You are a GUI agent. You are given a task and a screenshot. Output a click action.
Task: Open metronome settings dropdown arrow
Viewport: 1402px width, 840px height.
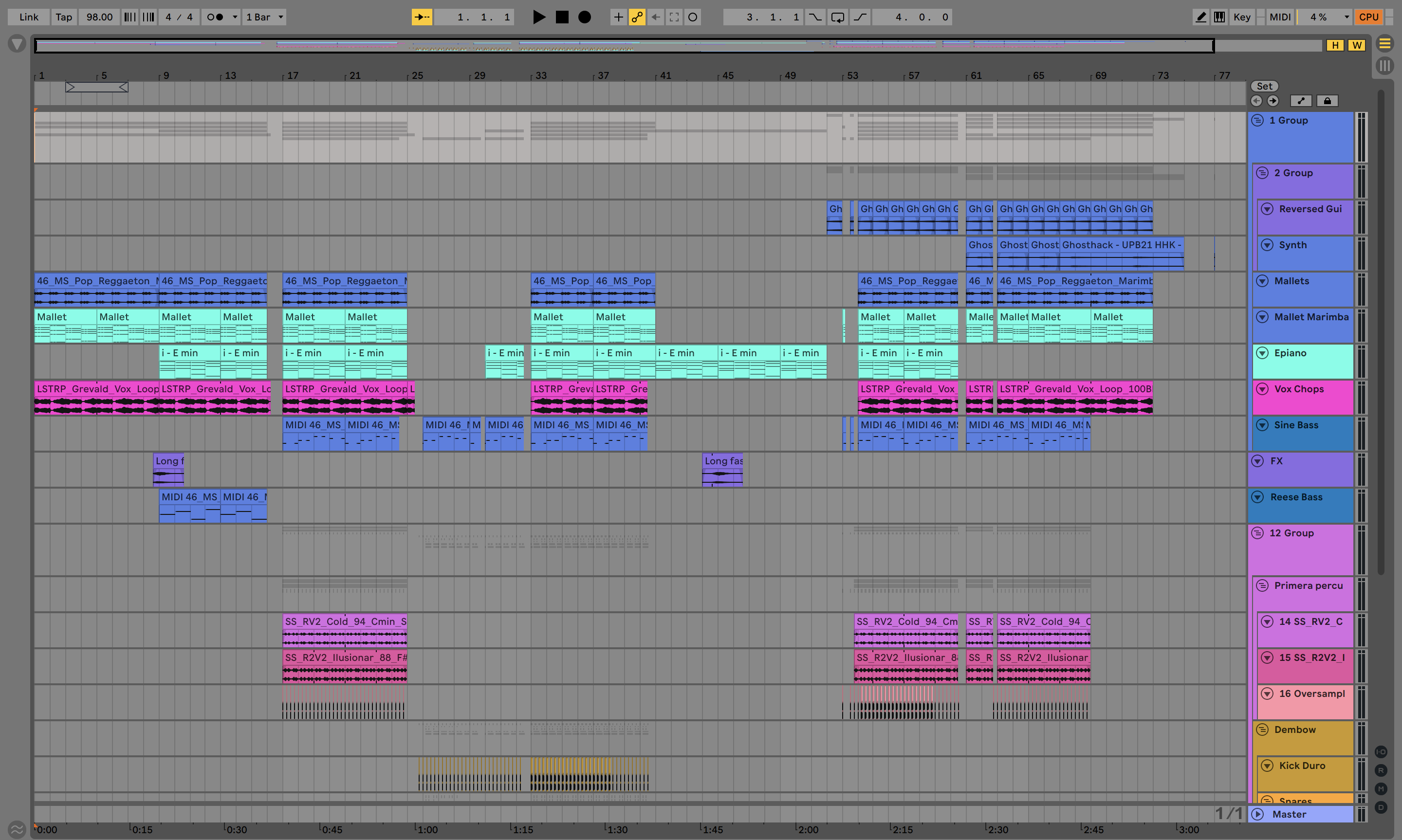click(x=234, y=17)
